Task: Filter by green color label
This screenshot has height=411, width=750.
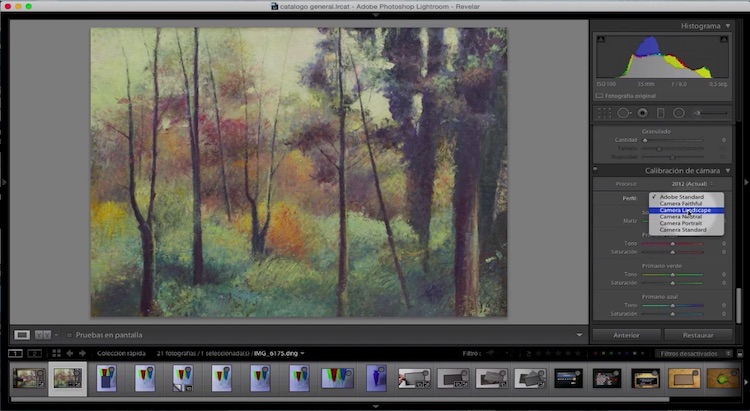Action: pyautogui.click(x=611, y=354)
